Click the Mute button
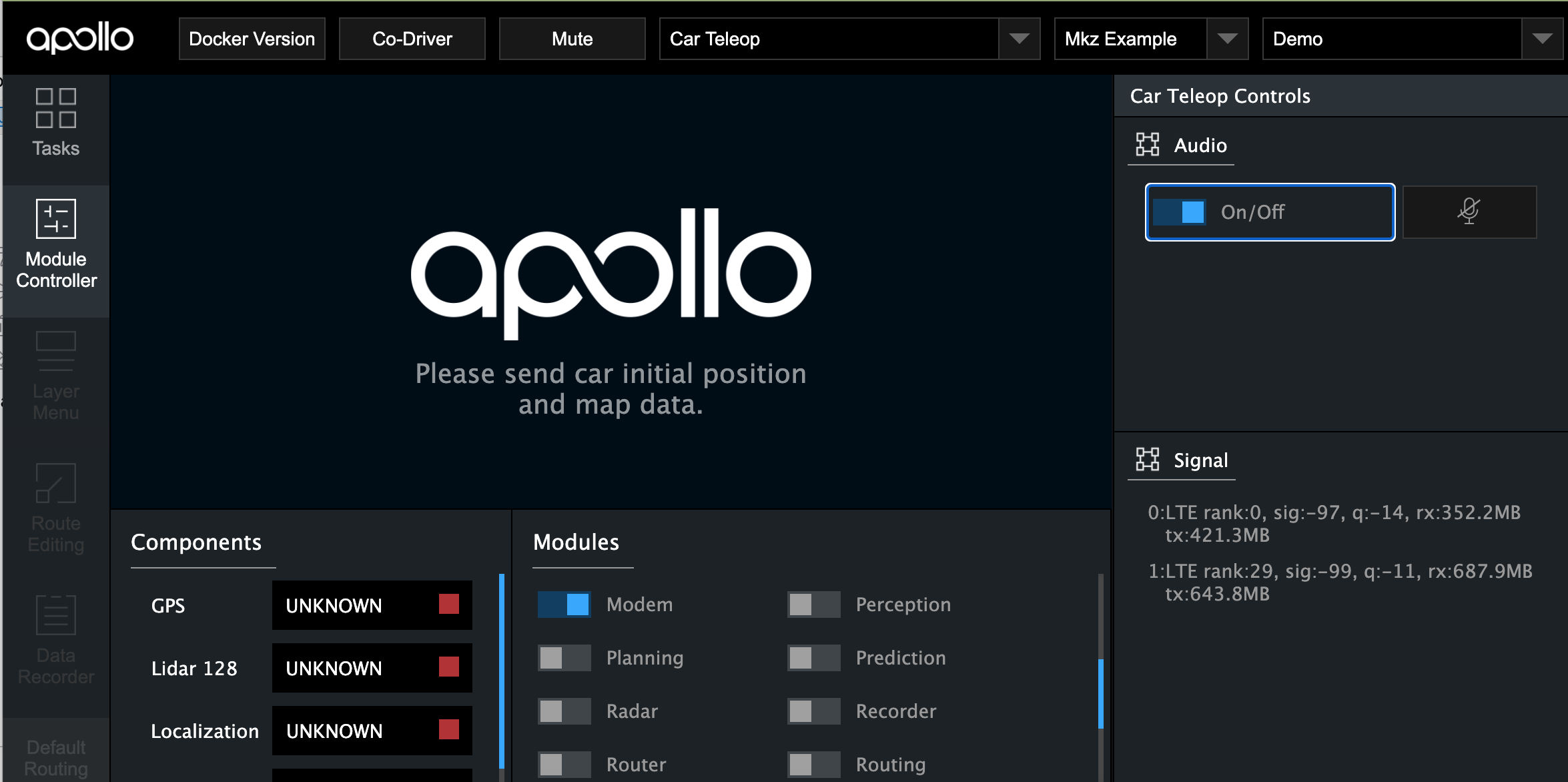The height and width of the screenshot is (782, 1568). point(572,39)
